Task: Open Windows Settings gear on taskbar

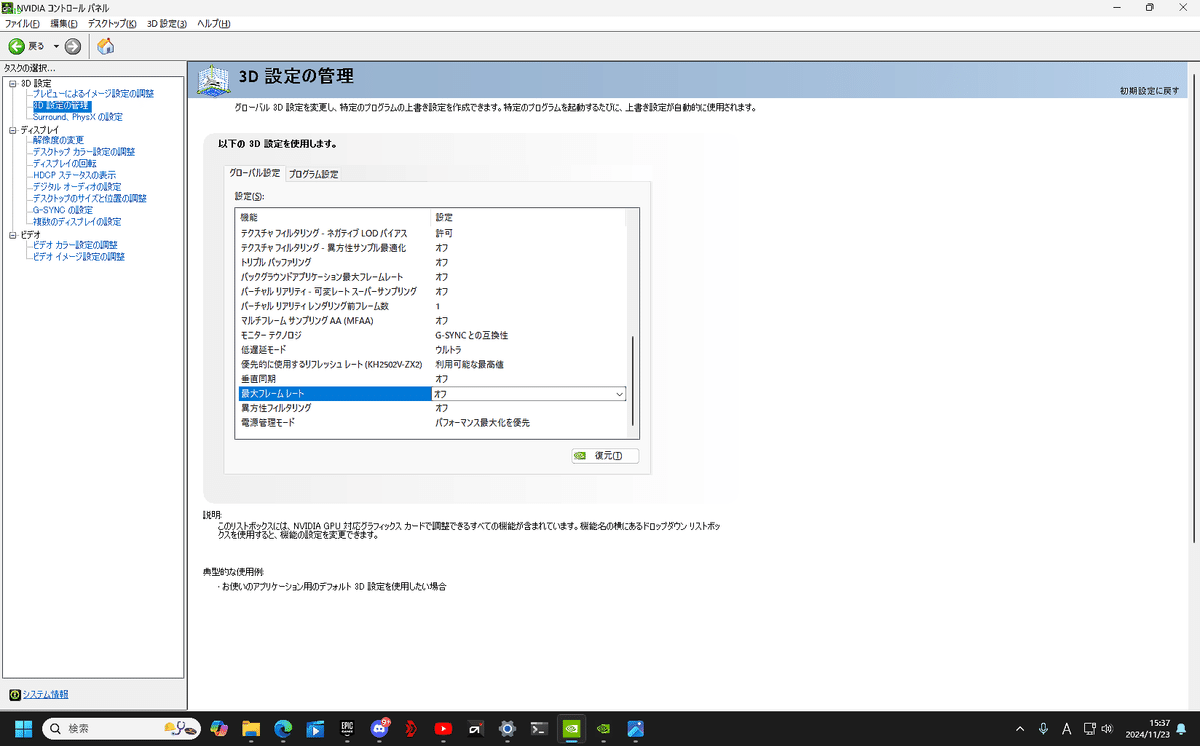Action: 508,728
